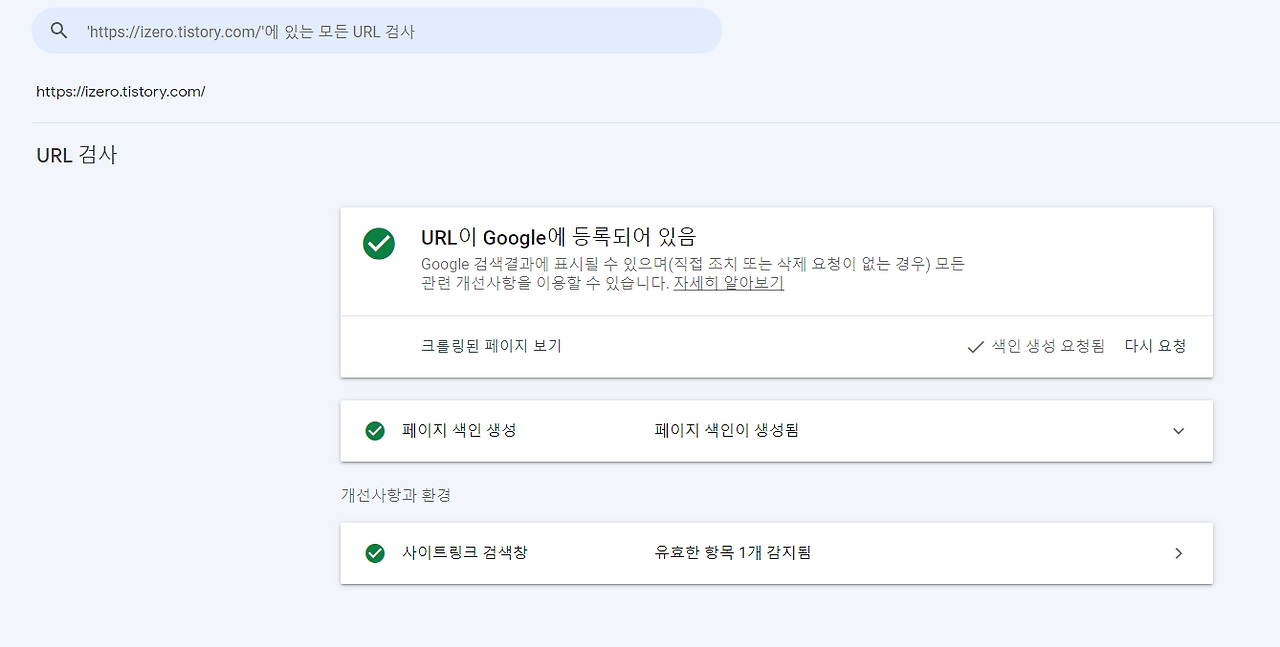
Task: Click the 유효한 항목 1개 감지됨 text
Action: (733, 553)
